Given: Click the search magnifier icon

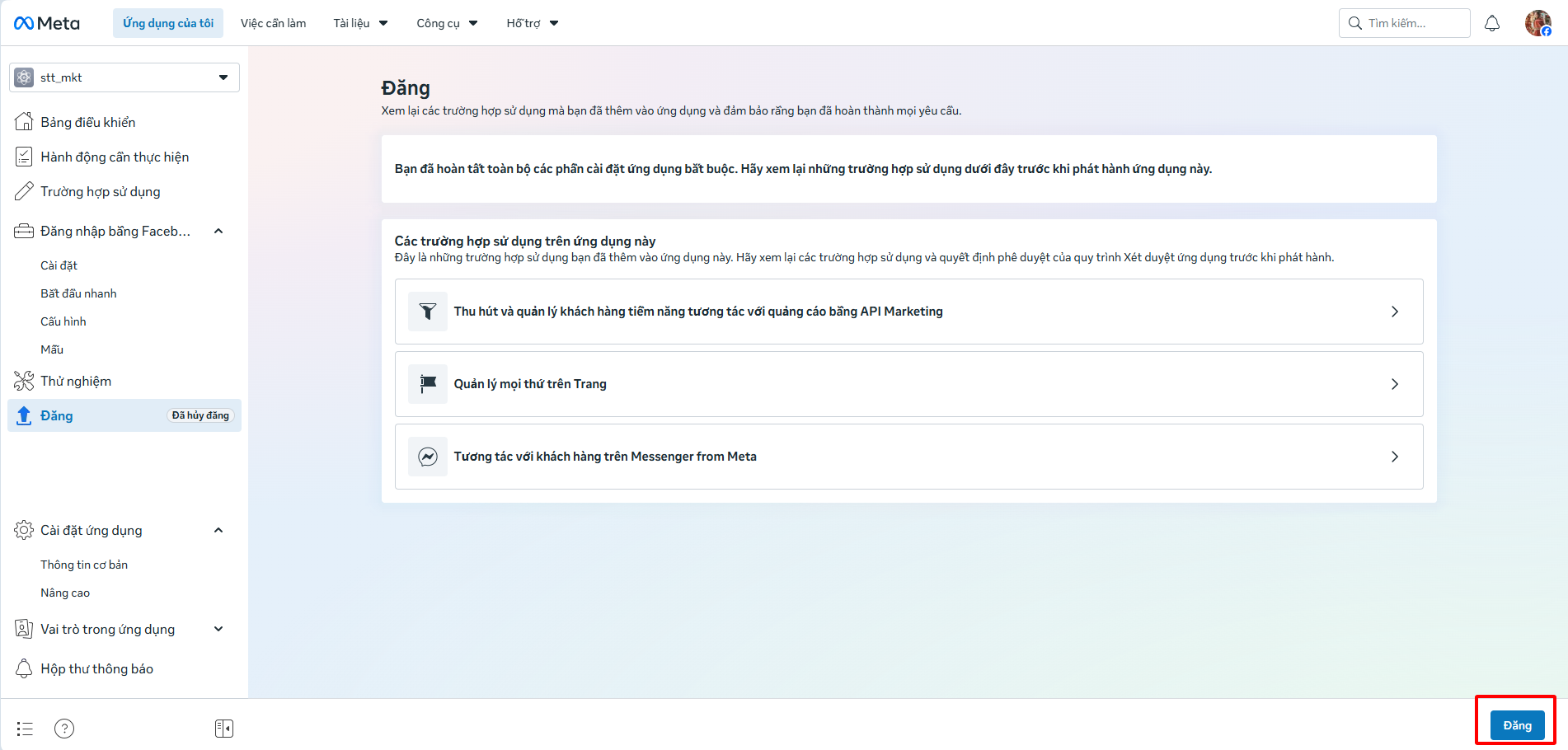Looking at the screenshot, I should [1354, 23].
